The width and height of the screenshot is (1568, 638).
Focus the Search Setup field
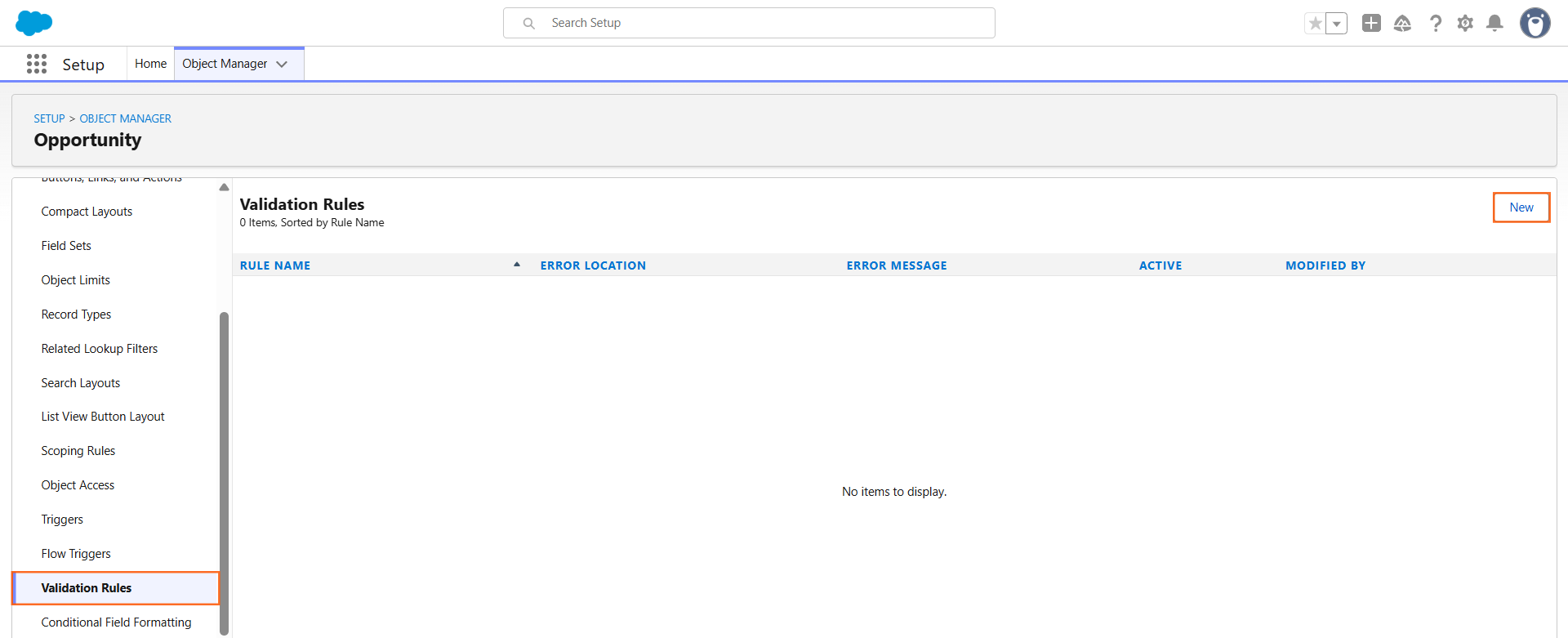point(749,23)
